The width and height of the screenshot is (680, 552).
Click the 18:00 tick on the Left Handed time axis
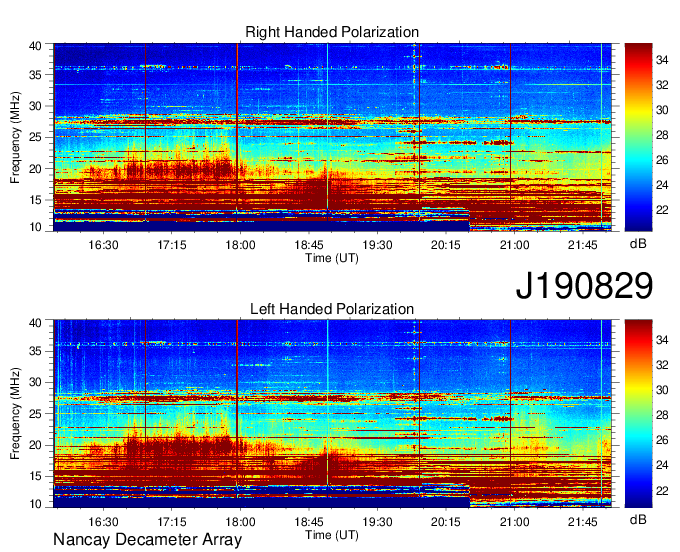(240, 522)
